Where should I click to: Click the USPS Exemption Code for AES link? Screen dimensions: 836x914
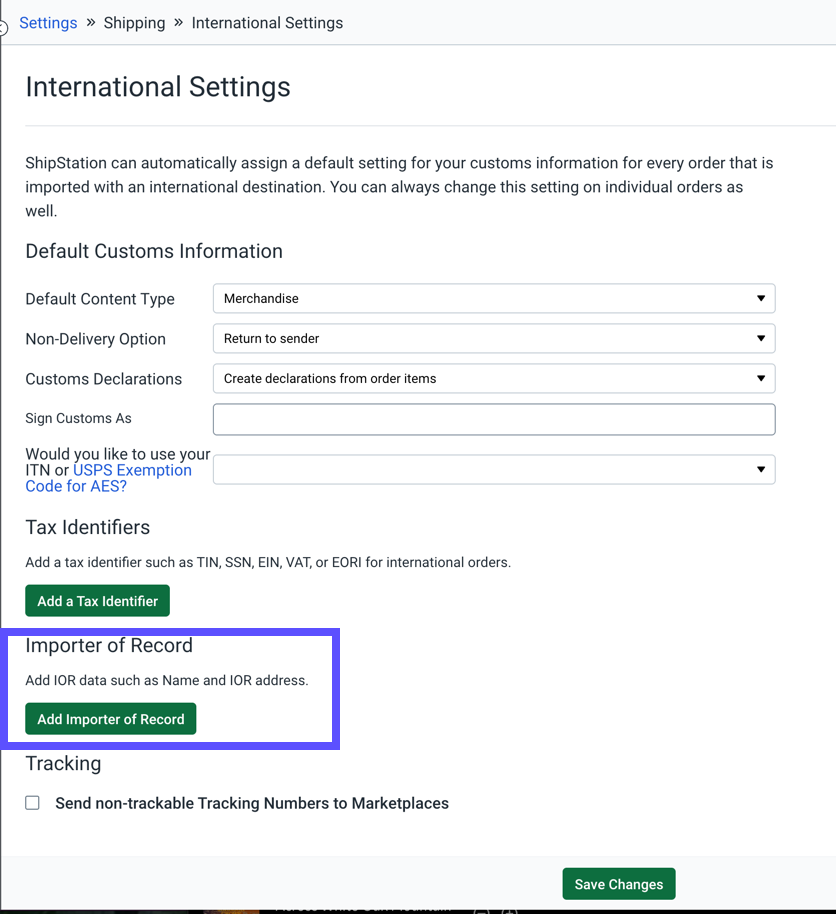coord(132,470)
